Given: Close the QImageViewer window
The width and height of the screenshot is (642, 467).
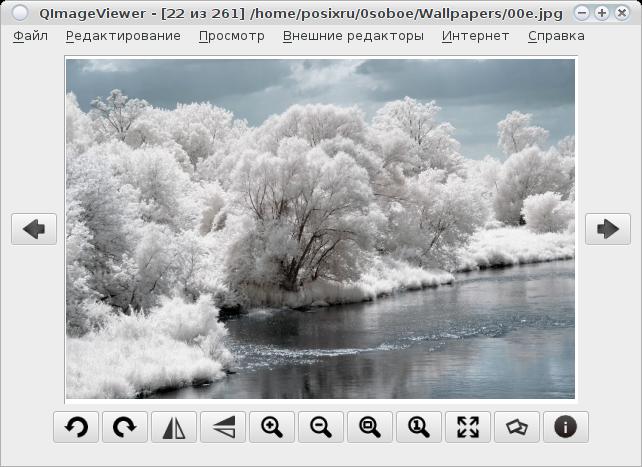Looking at the screenshot, I should tap(622, 14).
